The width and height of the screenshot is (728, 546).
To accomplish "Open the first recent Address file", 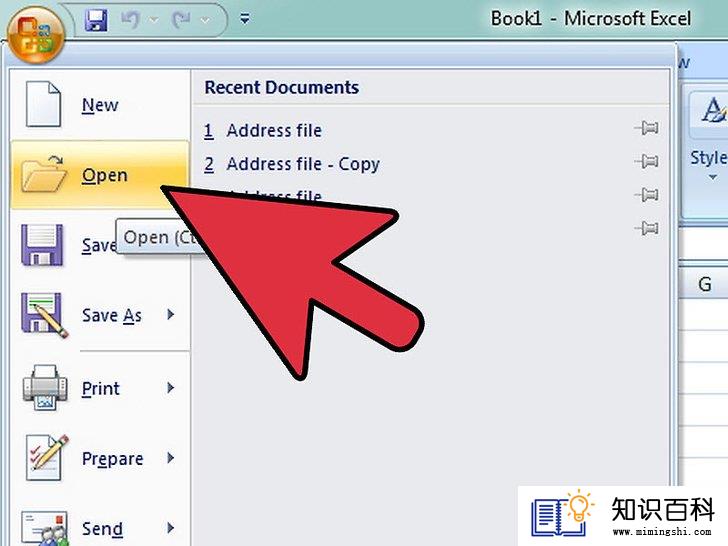I will point(274,130).
